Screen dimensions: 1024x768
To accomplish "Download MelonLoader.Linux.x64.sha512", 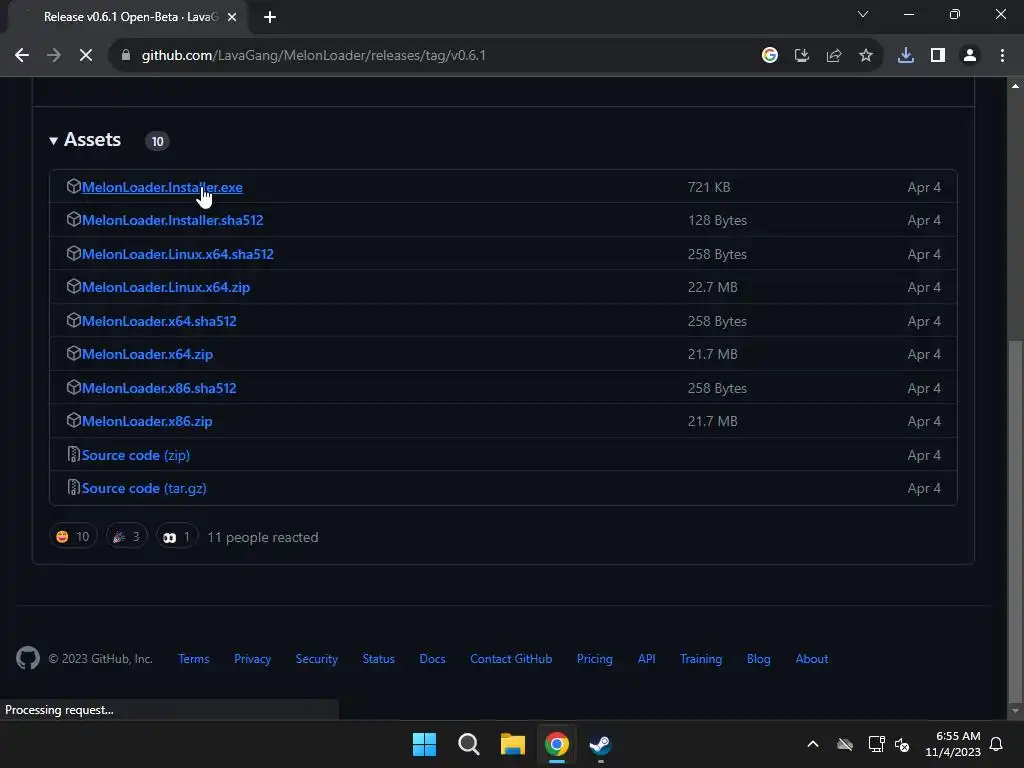I will click(178, 254).
